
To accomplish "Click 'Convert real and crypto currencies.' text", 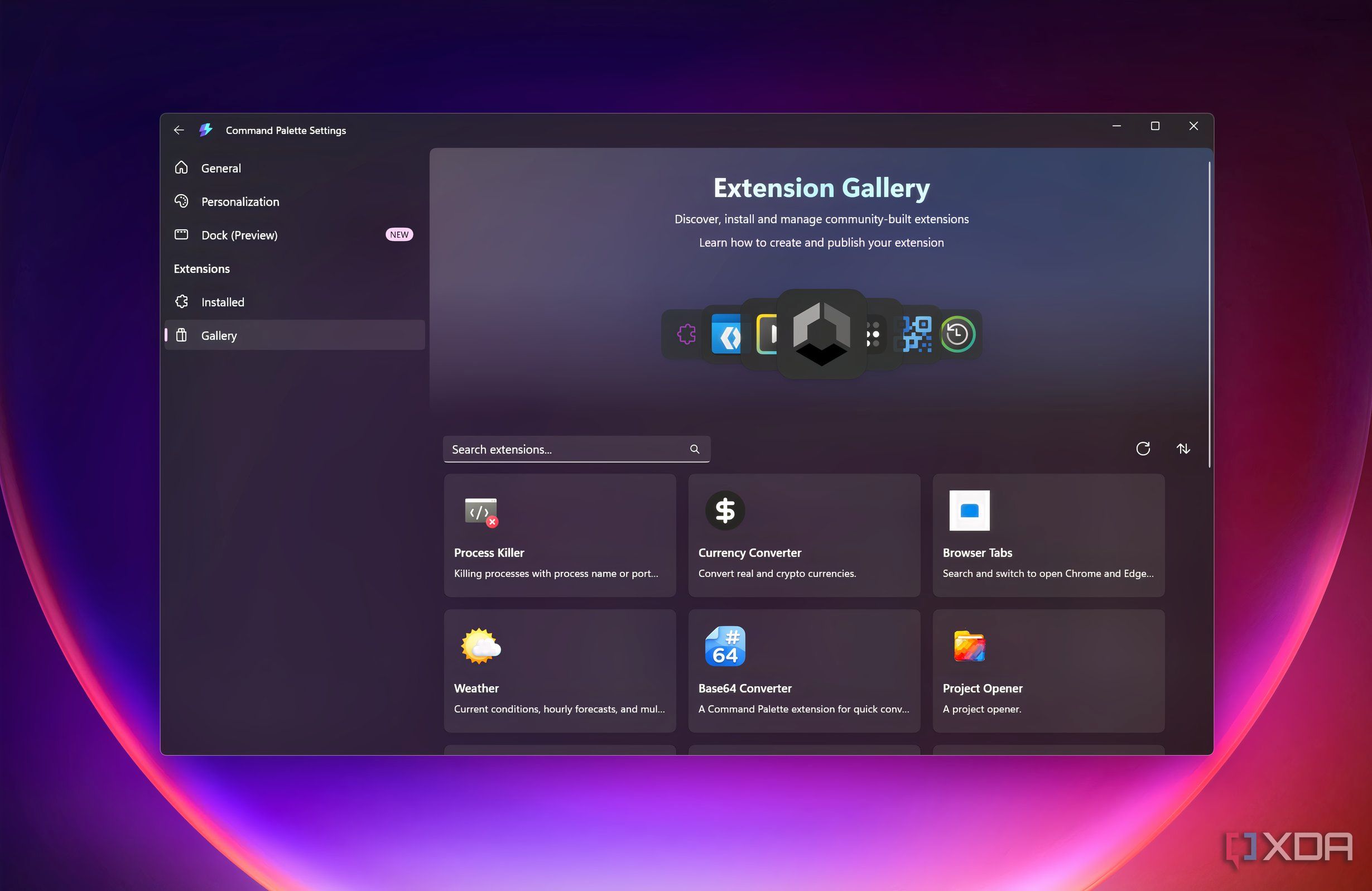I will click(777, 574).
